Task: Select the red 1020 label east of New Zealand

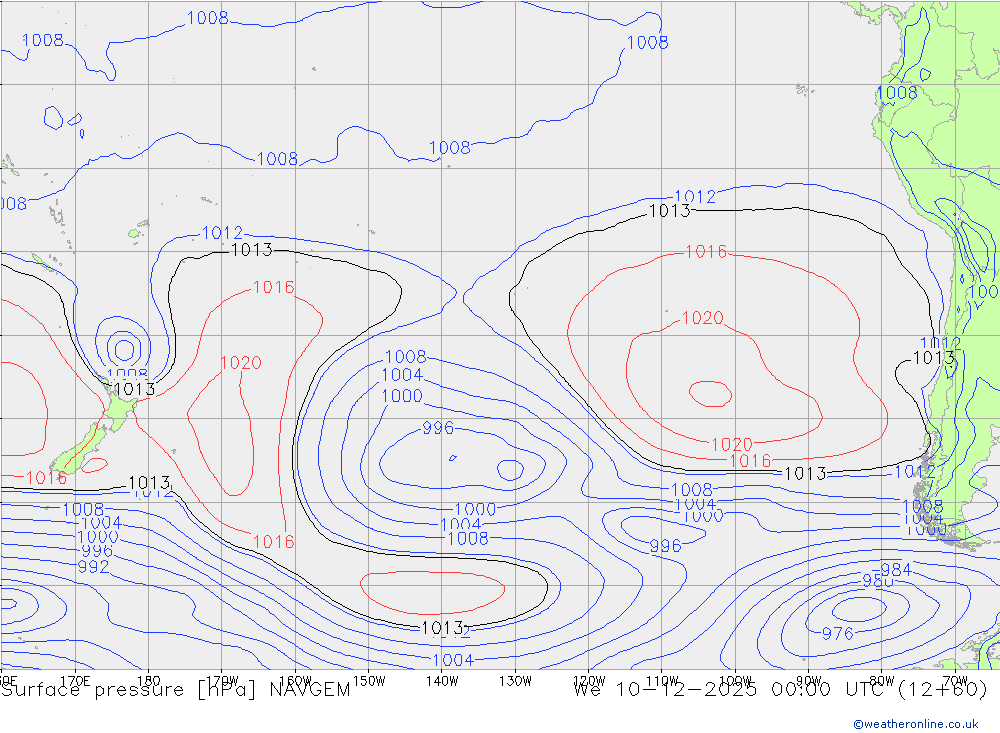Action: (x=241, y=363)
